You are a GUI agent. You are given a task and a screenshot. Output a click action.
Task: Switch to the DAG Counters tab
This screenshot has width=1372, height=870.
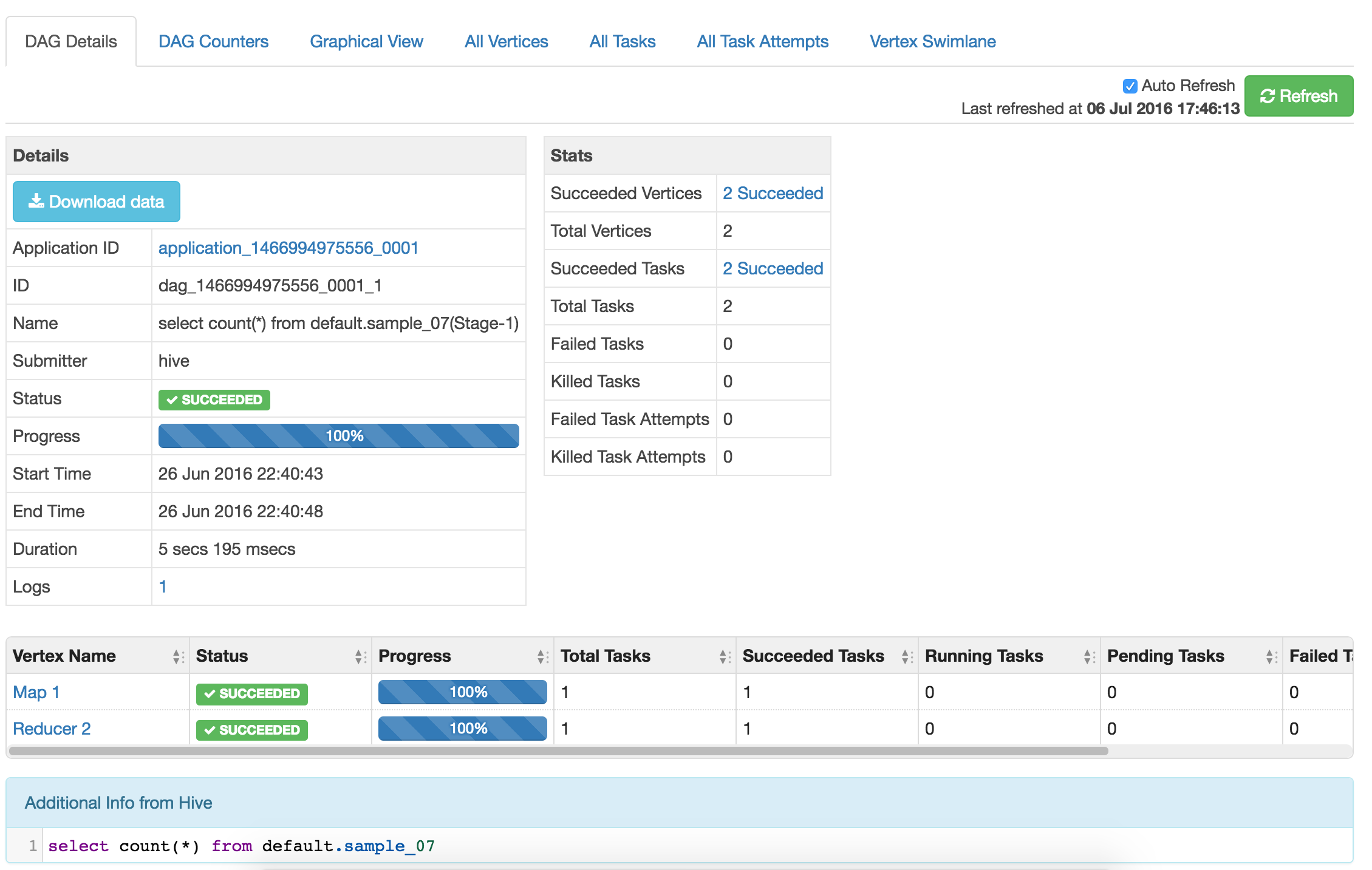coord(213,41)
